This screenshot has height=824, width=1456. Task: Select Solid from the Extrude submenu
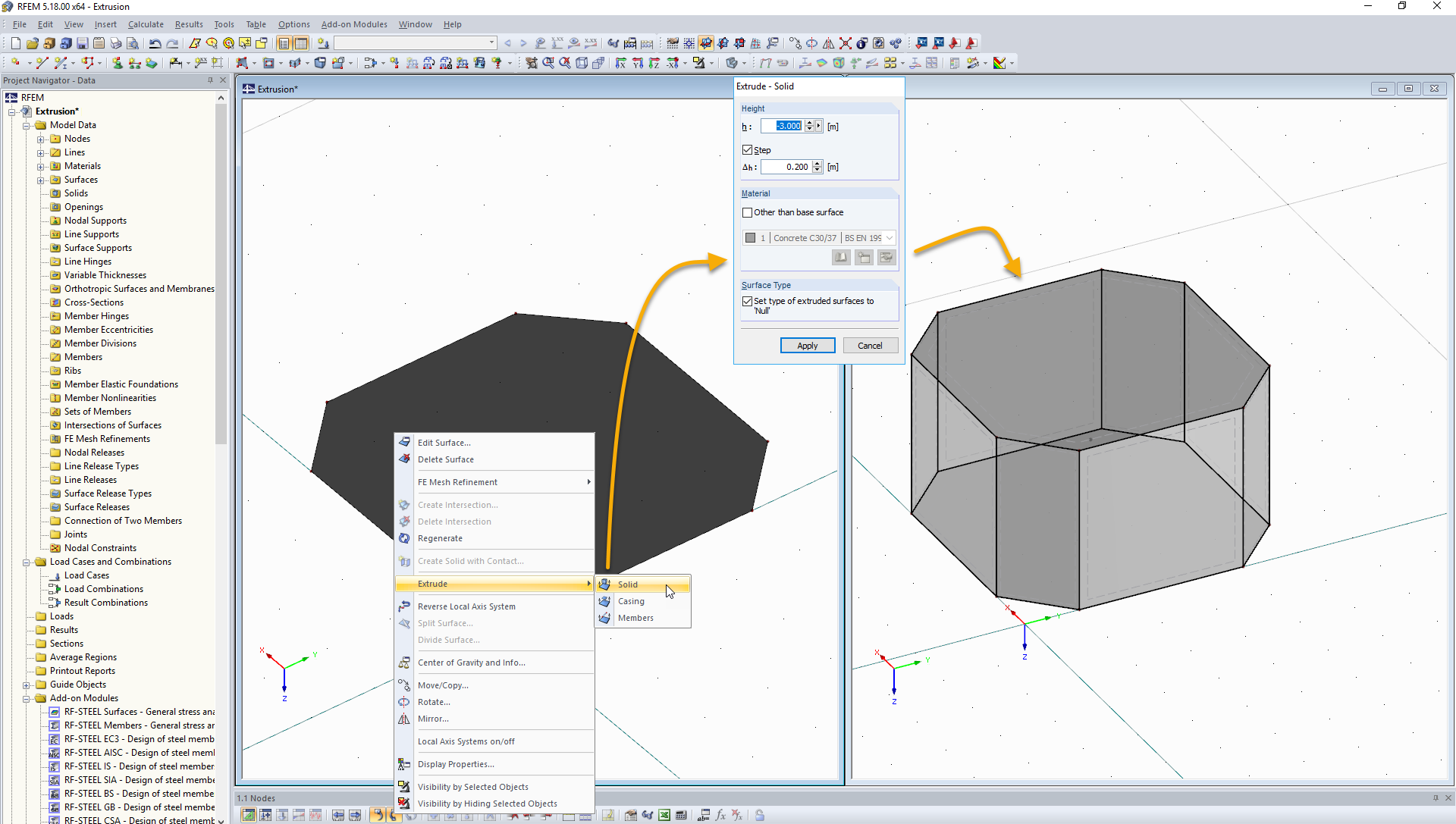[628, 584]
